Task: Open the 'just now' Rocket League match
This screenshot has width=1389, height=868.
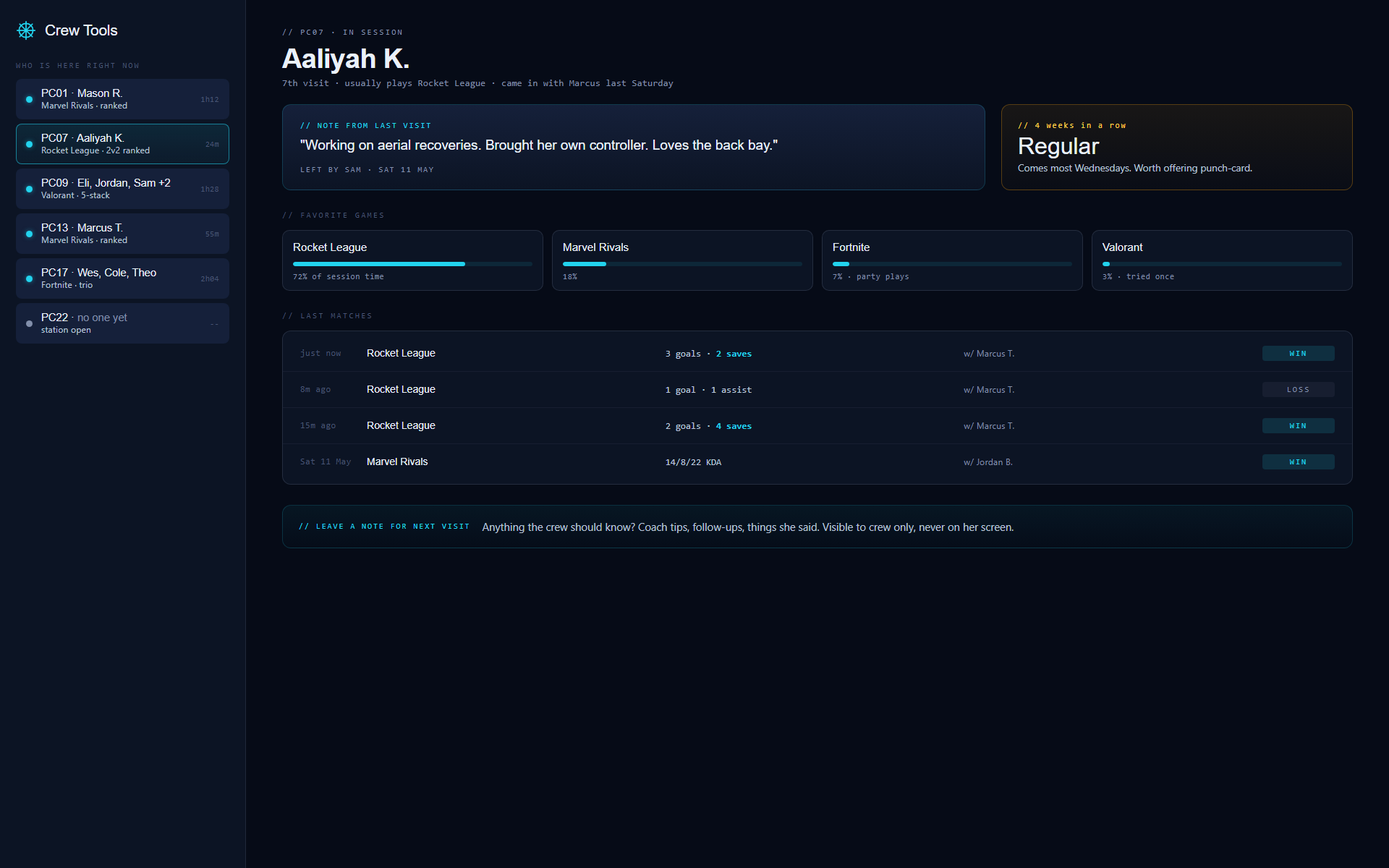Action: (817, 353)
